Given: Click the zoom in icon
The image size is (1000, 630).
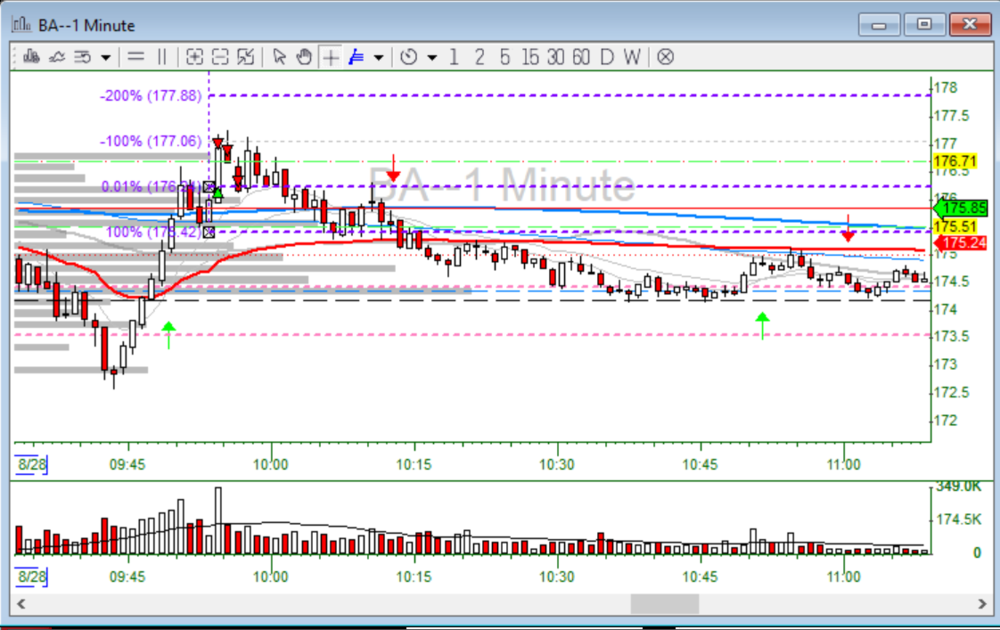Looking at the screenshot, I should (x=195, y=57).
